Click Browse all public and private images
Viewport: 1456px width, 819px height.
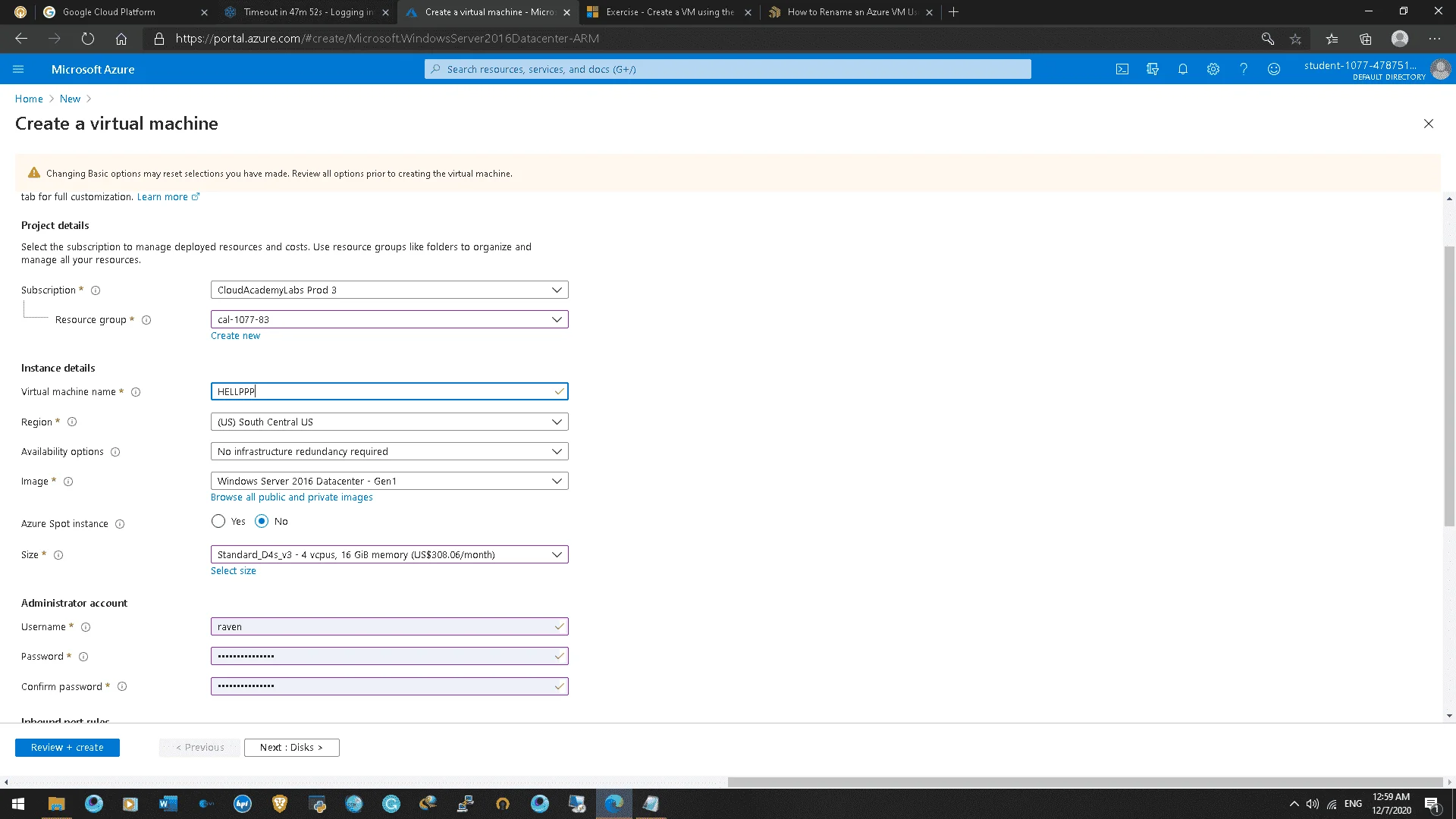point(292,497)
